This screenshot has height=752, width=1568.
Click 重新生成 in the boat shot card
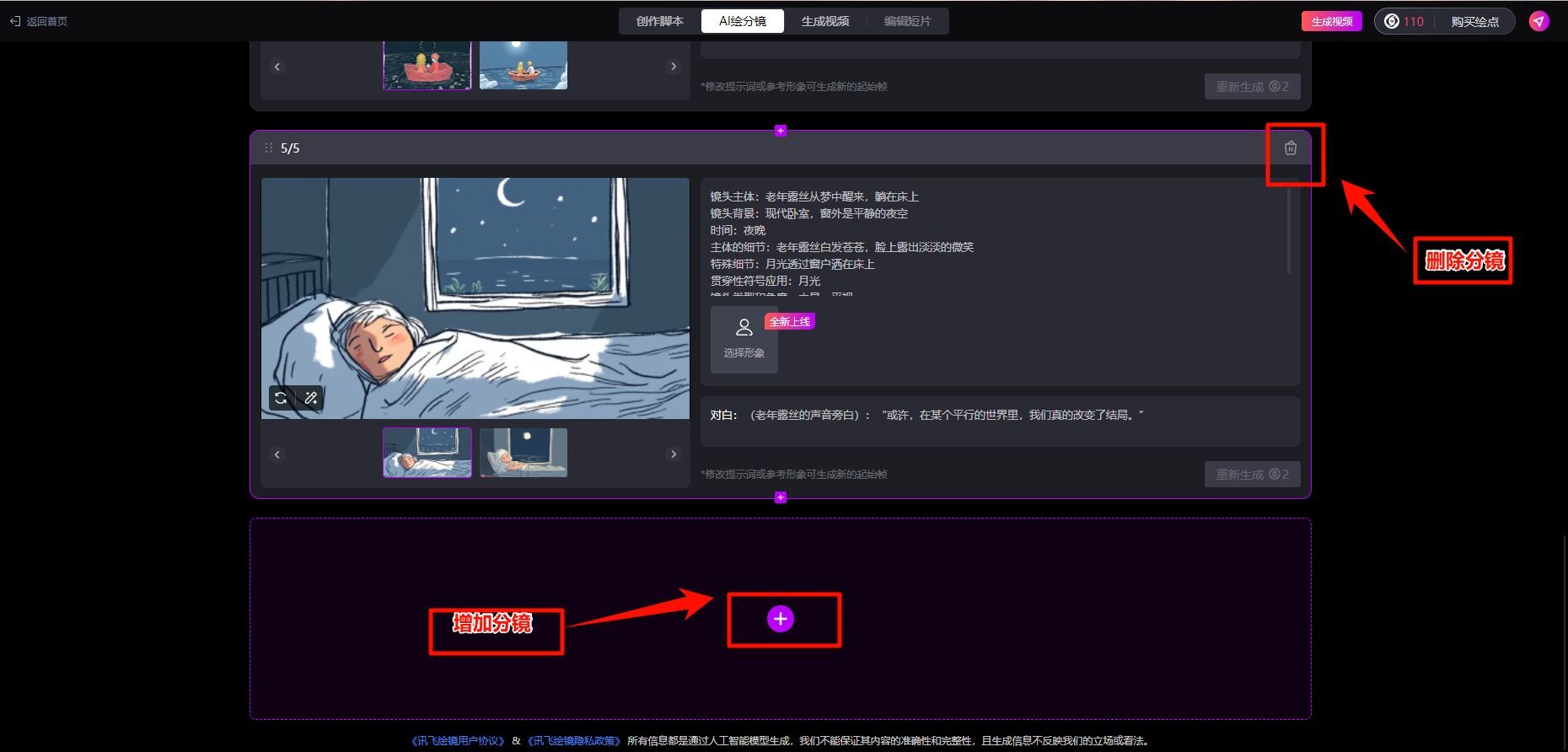coord(1252,87)
